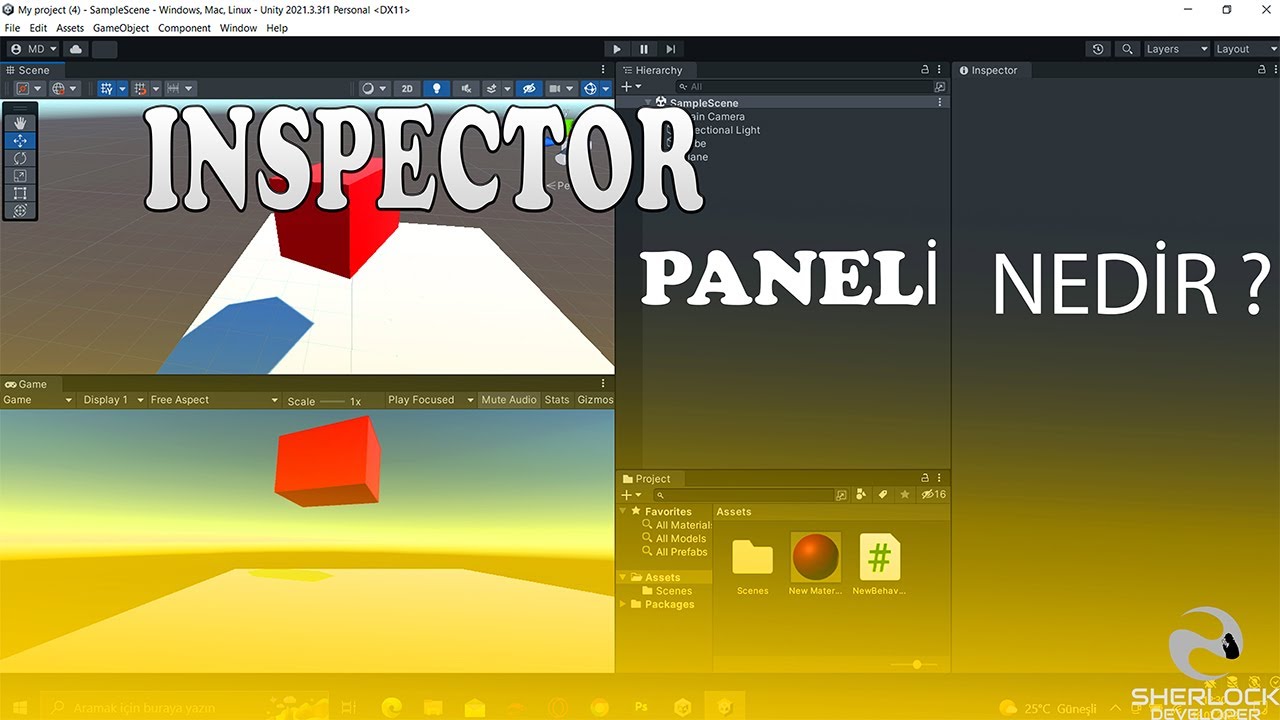Image resolution: width=1280 pixels, height=720 pixels.
Task: Click the Project search-by-type icon
Action: [862, 494]
